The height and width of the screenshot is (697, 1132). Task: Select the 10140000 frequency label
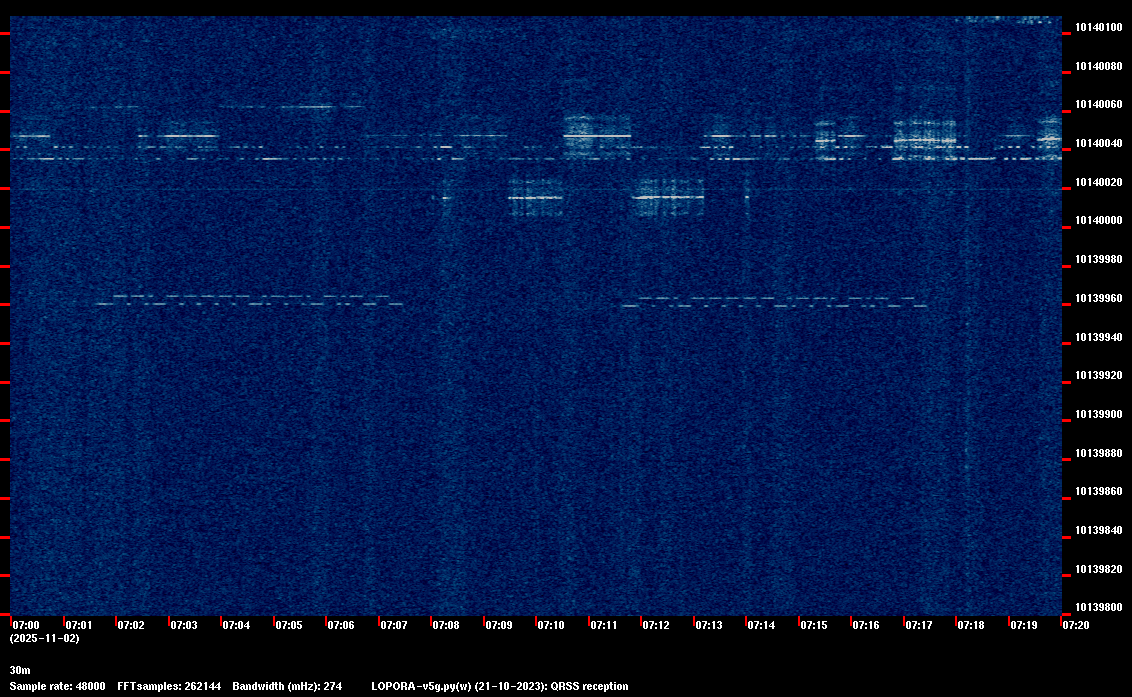point(1099,220)
